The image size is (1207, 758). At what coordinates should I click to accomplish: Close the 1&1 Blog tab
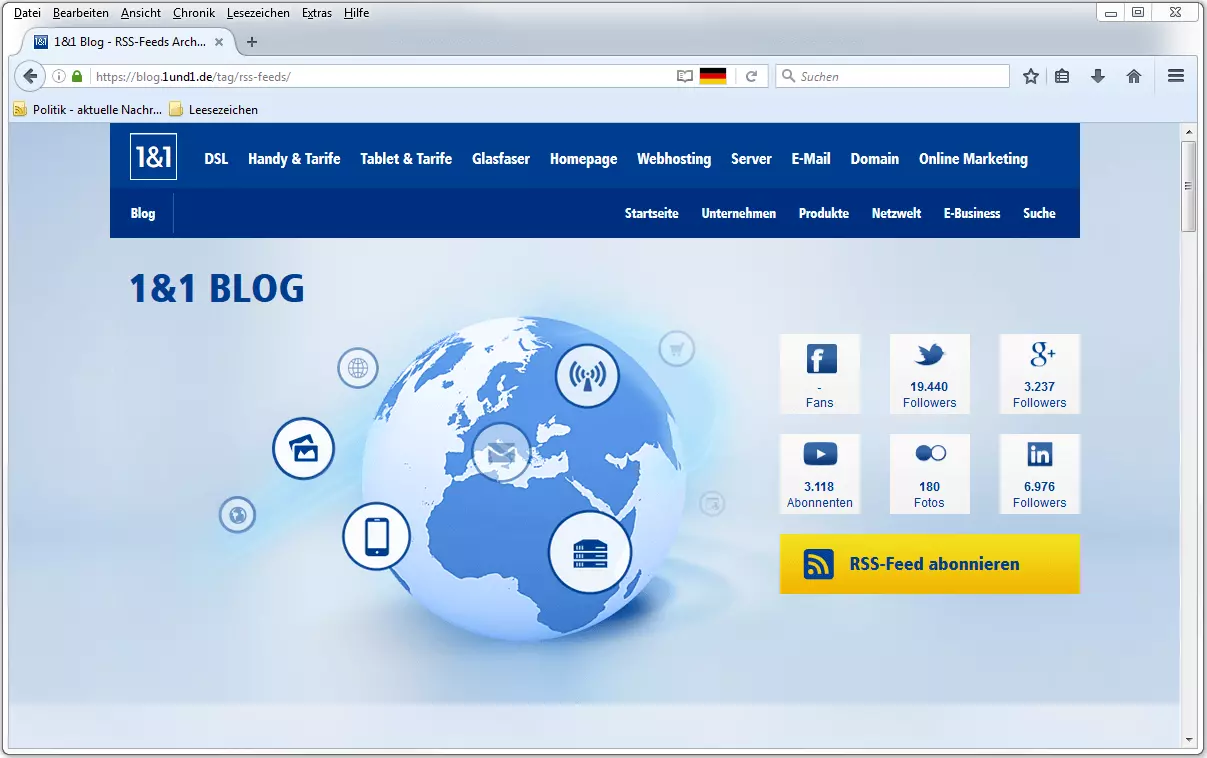(219, 42)
